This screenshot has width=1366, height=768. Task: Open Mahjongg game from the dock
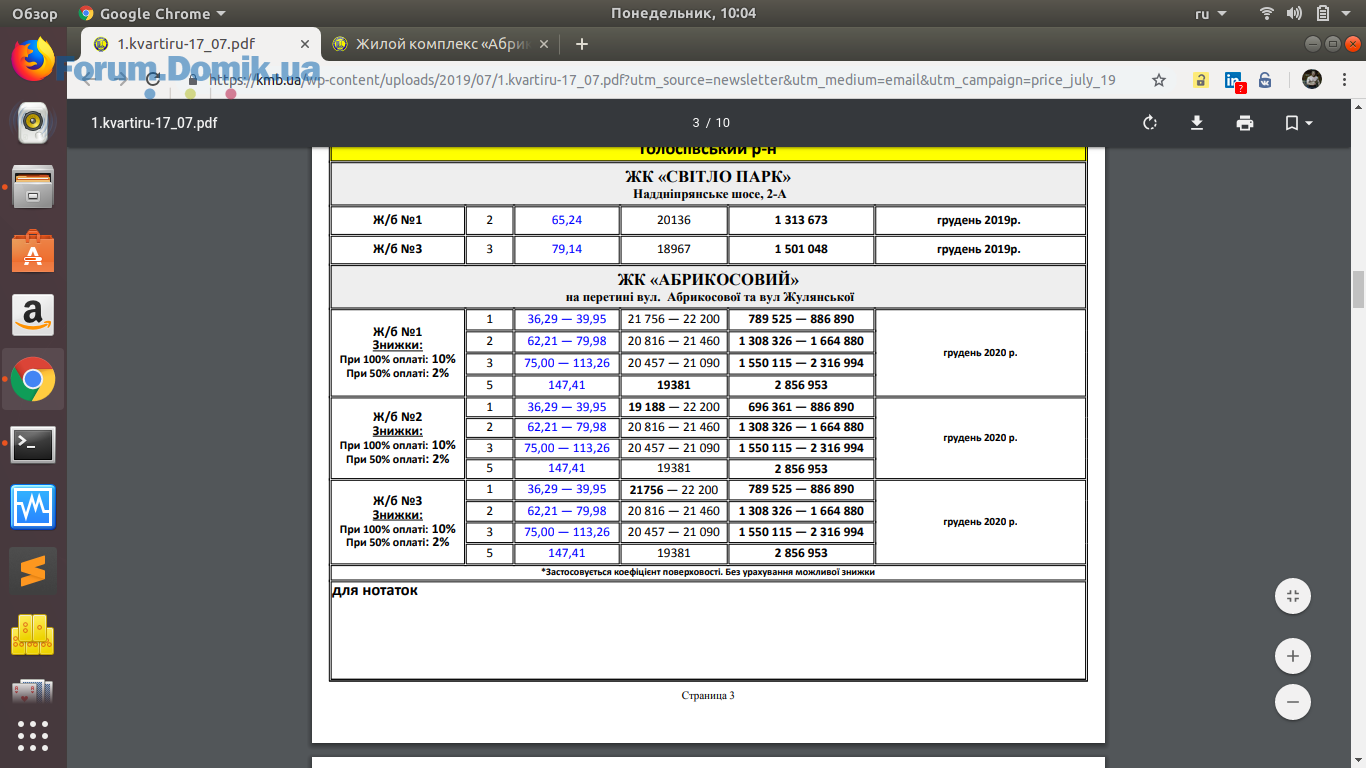coord(33,634)
